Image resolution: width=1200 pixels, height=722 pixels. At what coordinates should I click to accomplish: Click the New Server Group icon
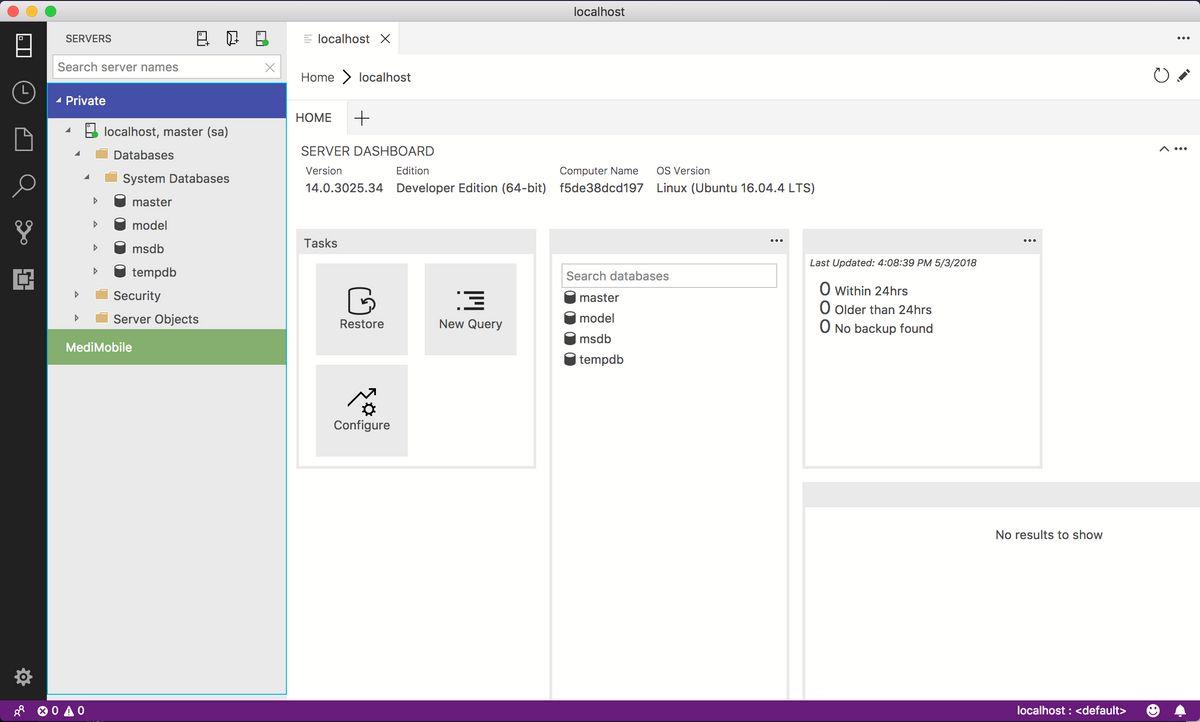[232, 39]
